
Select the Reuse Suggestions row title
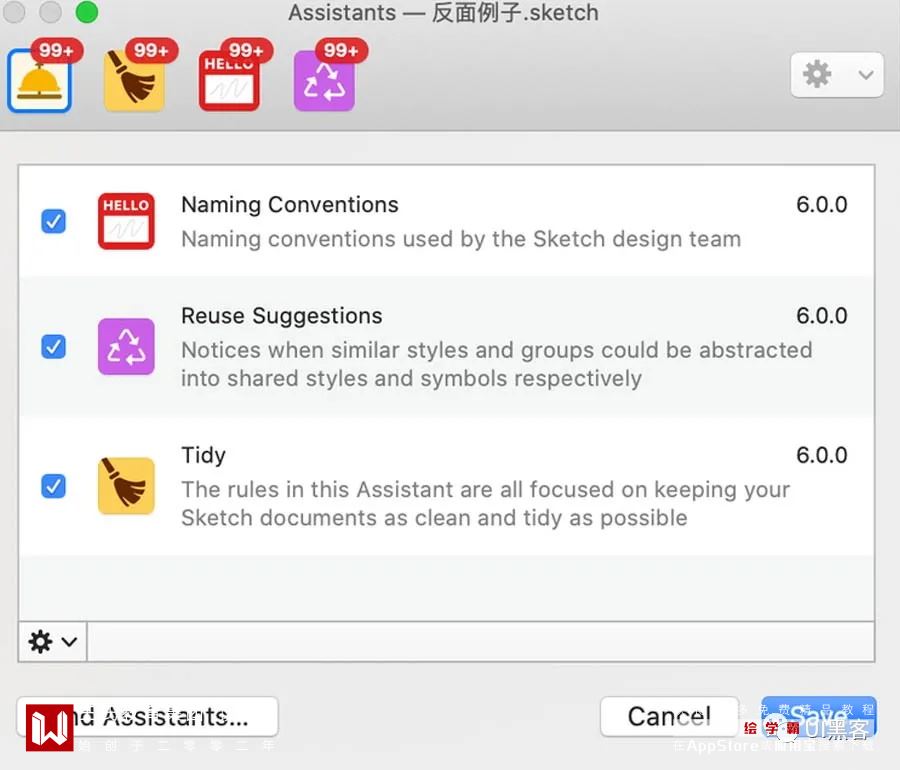282,316
